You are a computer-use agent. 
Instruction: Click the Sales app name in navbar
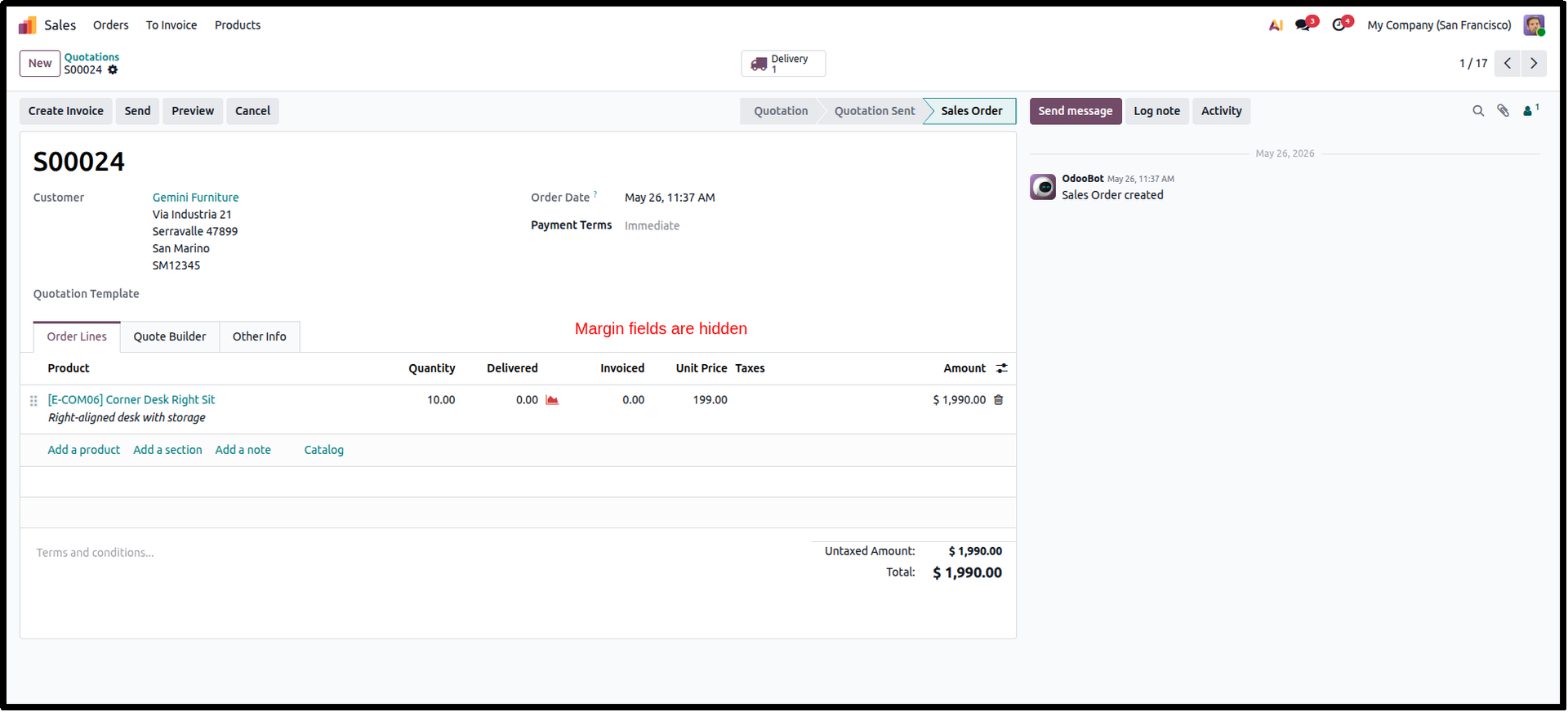pos(60,25)
